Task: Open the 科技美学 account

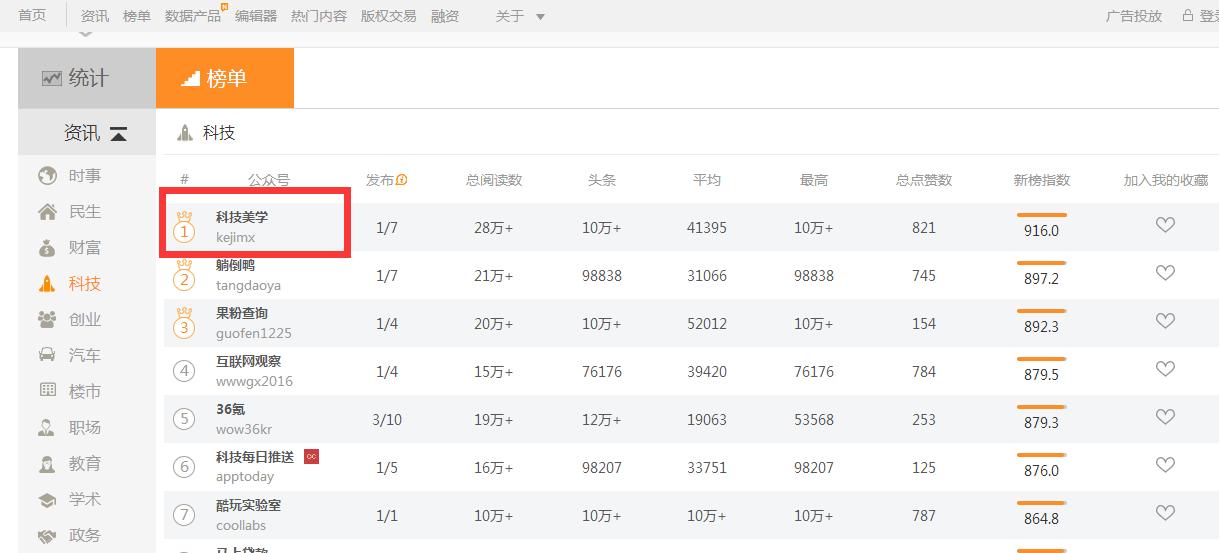Action: point(242,217)
